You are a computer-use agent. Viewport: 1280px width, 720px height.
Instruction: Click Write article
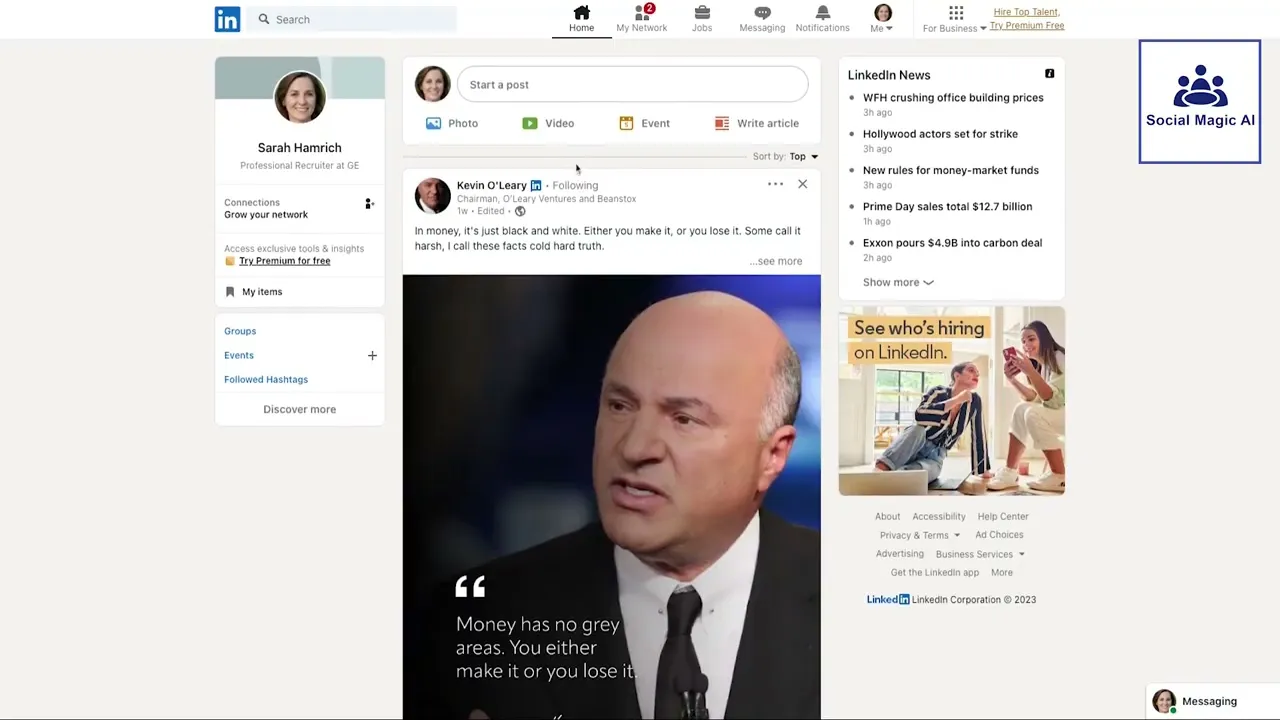tap(757, 123)
